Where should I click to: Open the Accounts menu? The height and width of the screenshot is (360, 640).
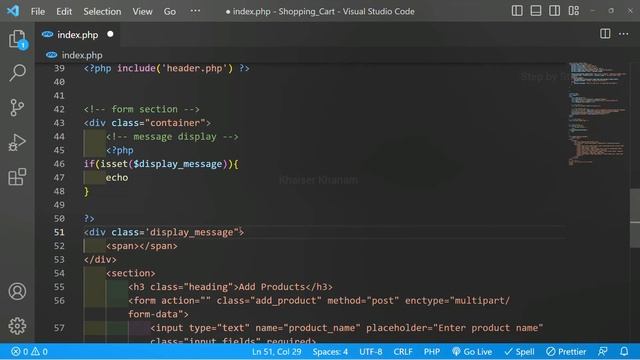click(x=17, y=291)
